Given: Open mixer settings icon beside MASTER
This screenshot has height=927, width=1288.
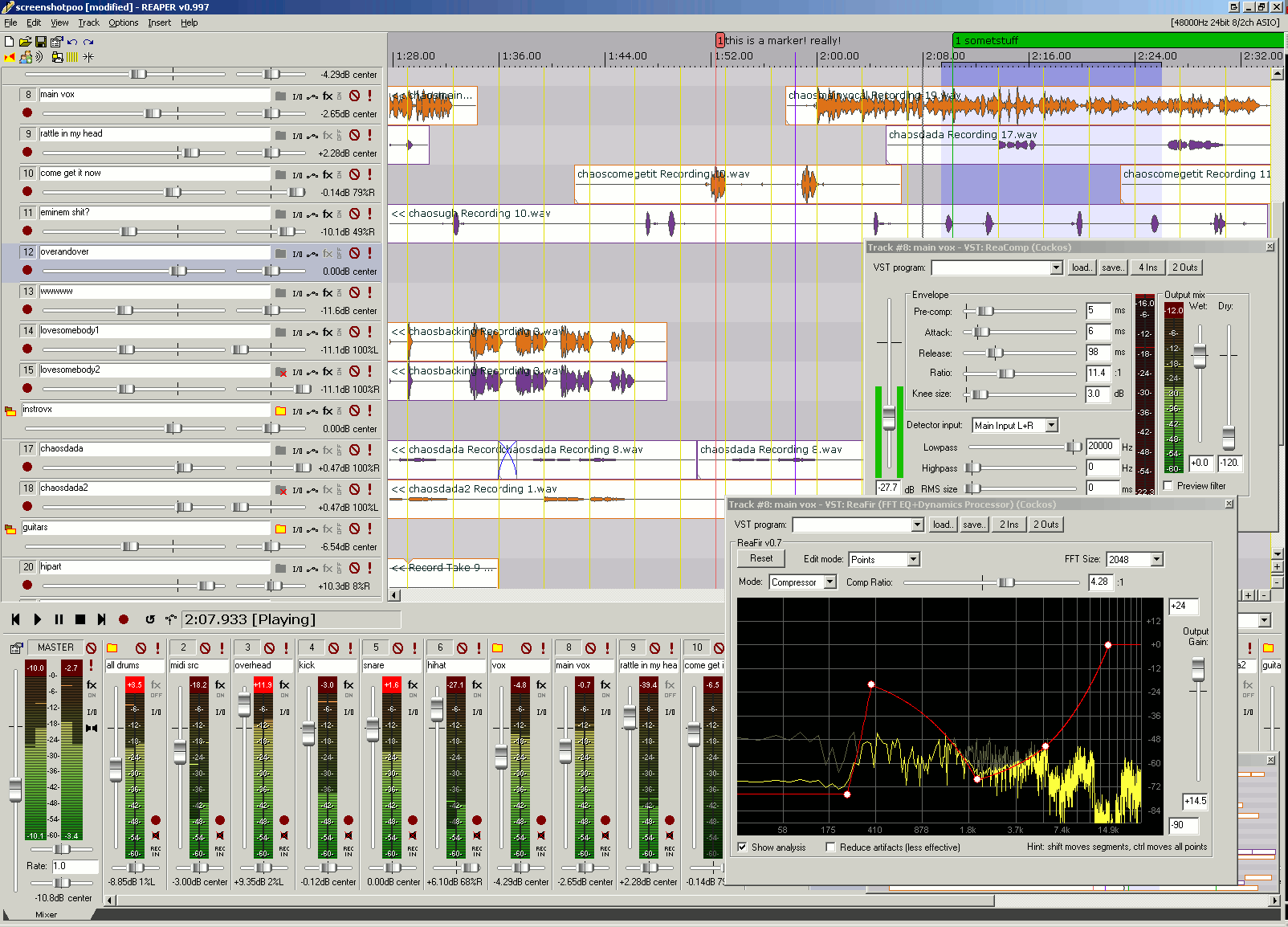Looking at the screenshot, I should click(16, 647).
